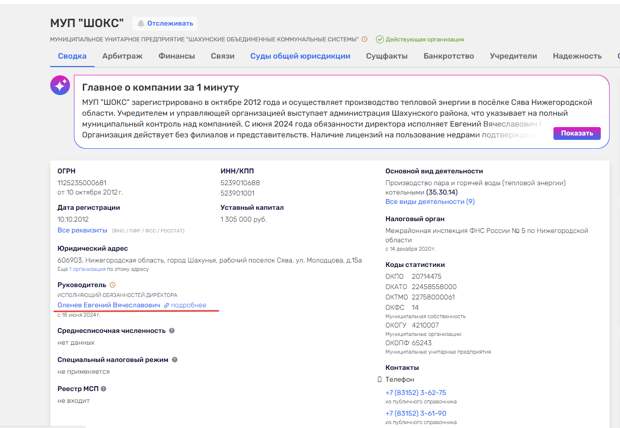Click warning icon after the full company name
This screenshot has height=428, width=620.
364,39
